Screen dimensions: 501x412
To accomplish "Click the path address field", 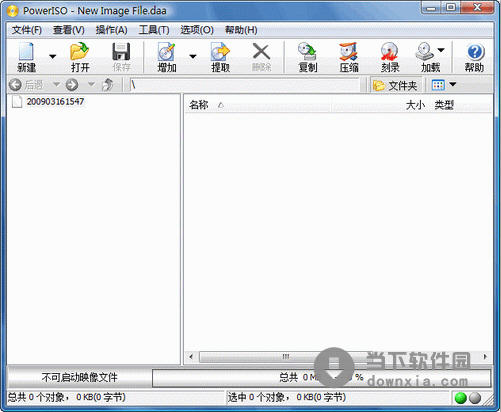I will tap(245, 85).
